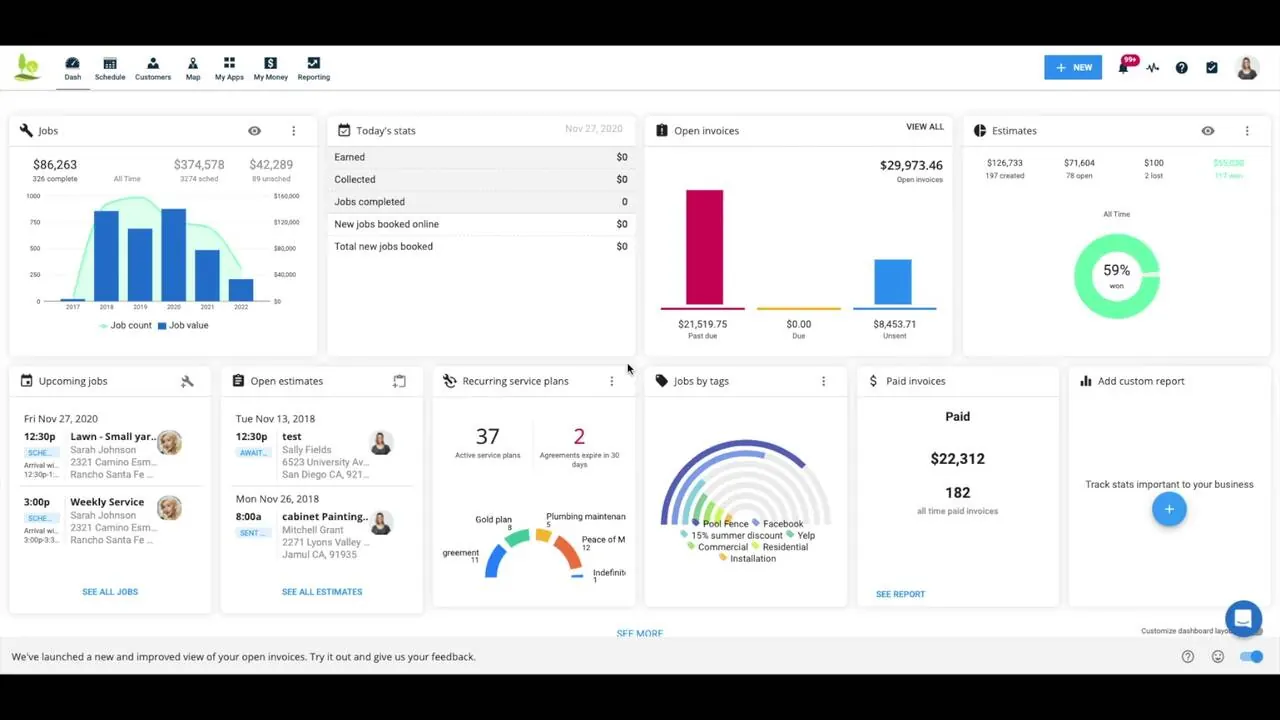Open the Jobs card three-dot menu
The image size is (1280, 720).
point(293,131)
